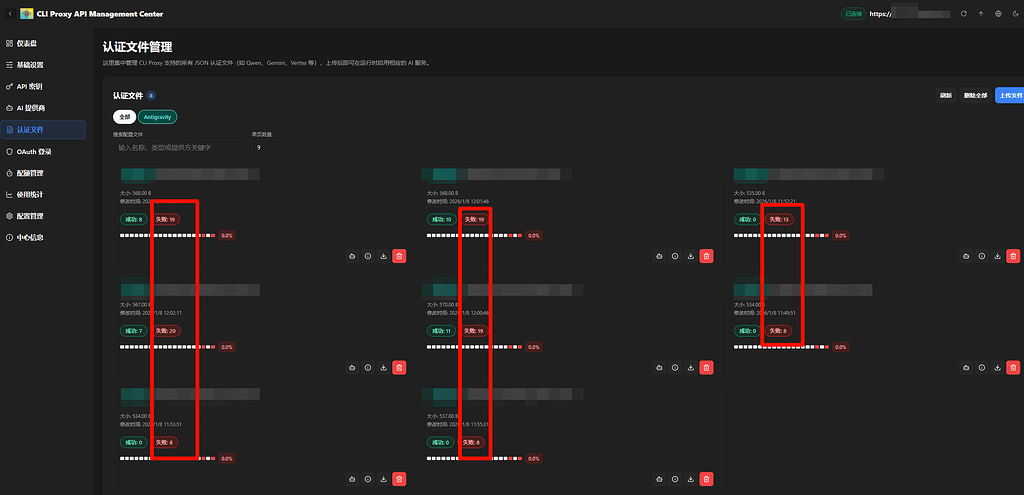
Task: Open the language globe icon menu
Action: point(998,14)
